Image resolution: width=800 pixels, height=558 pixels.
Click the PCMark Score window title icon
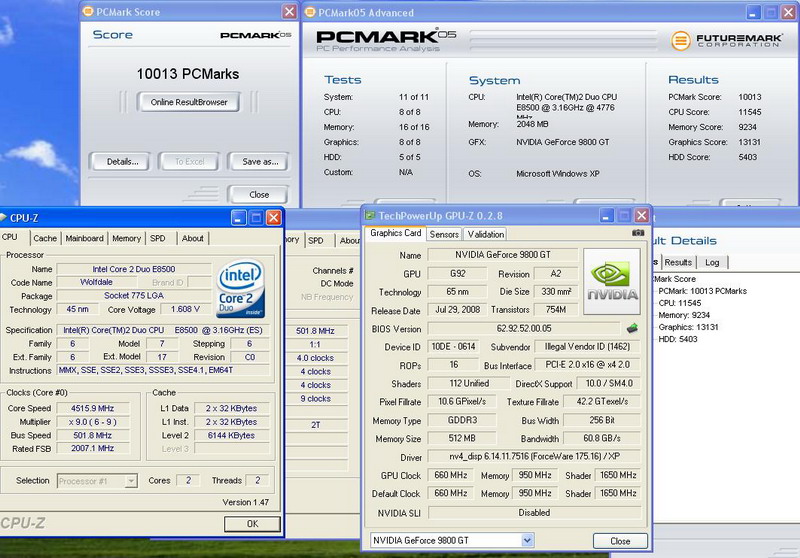pos(88,11)
